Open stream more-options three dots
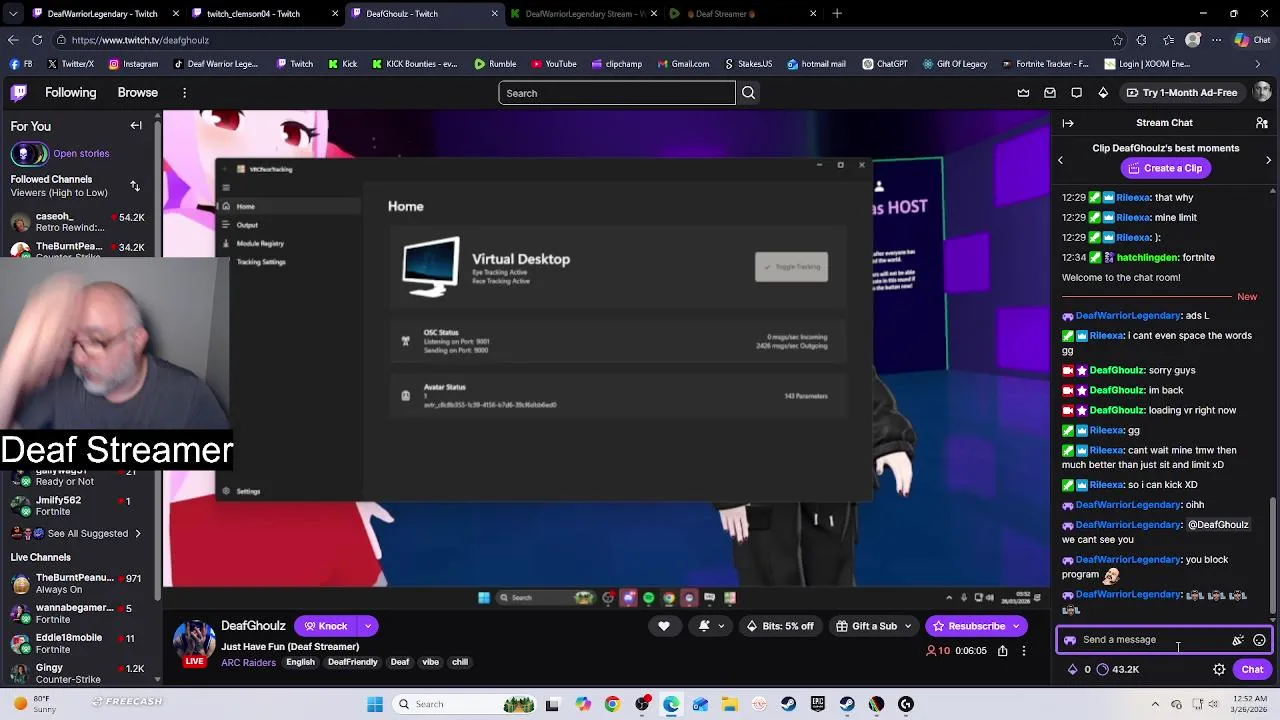1280x720 pixels. click(x=1023, y=651)
